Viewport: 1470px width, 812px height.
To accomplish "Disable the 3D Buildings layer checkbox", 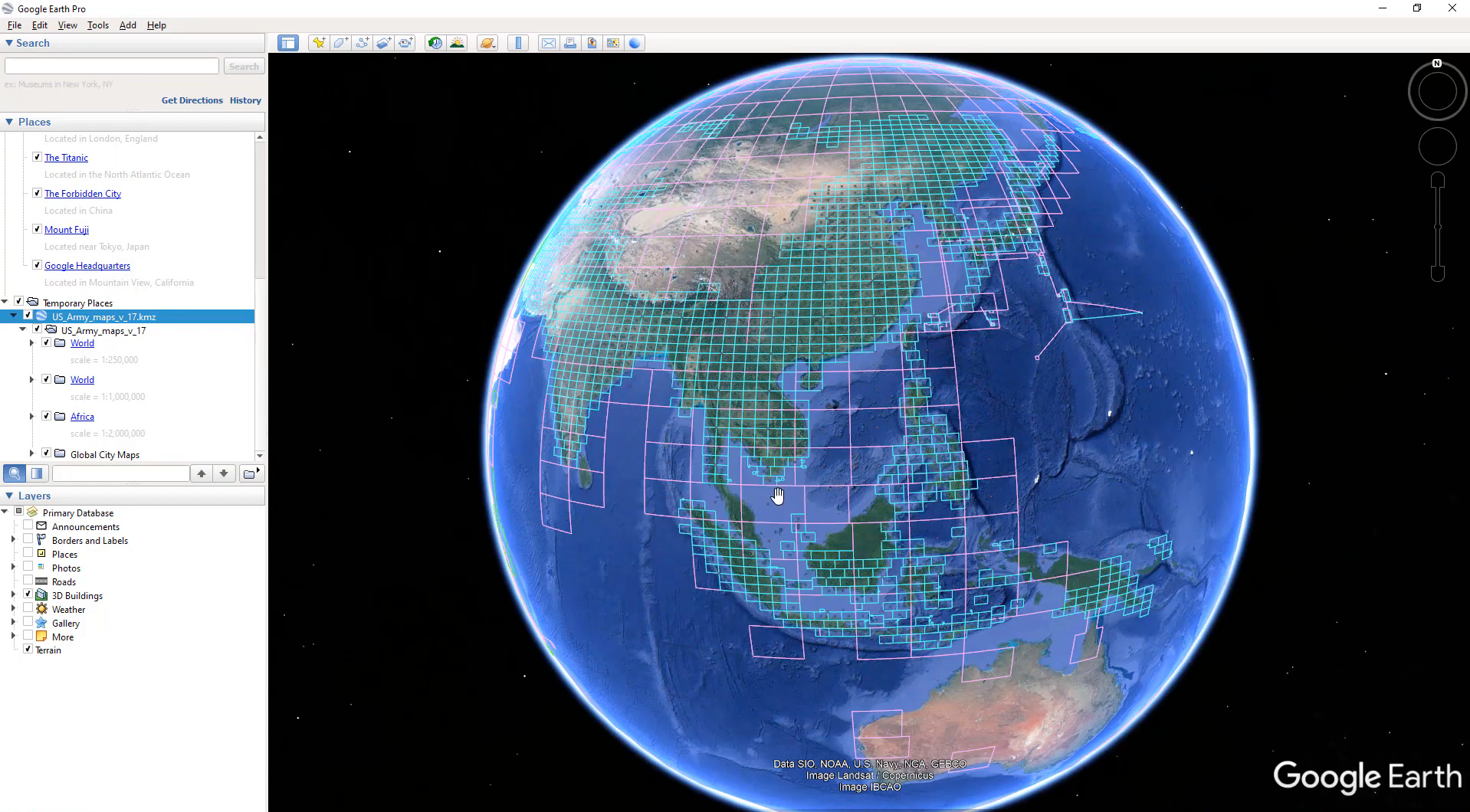I will pos(28,594).
